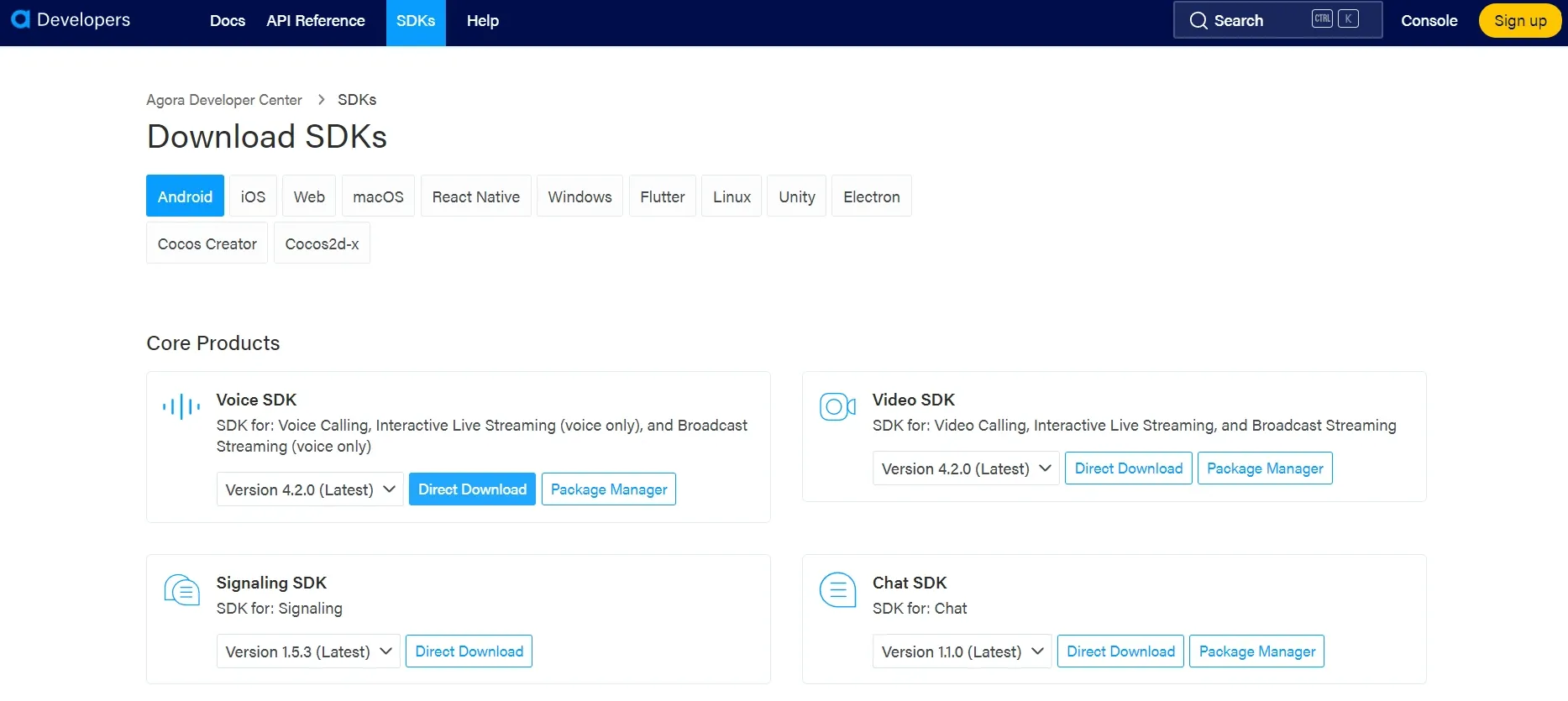Click the Core Products heading
This screenshot has width=1568, height=701.
pos(213,343)
